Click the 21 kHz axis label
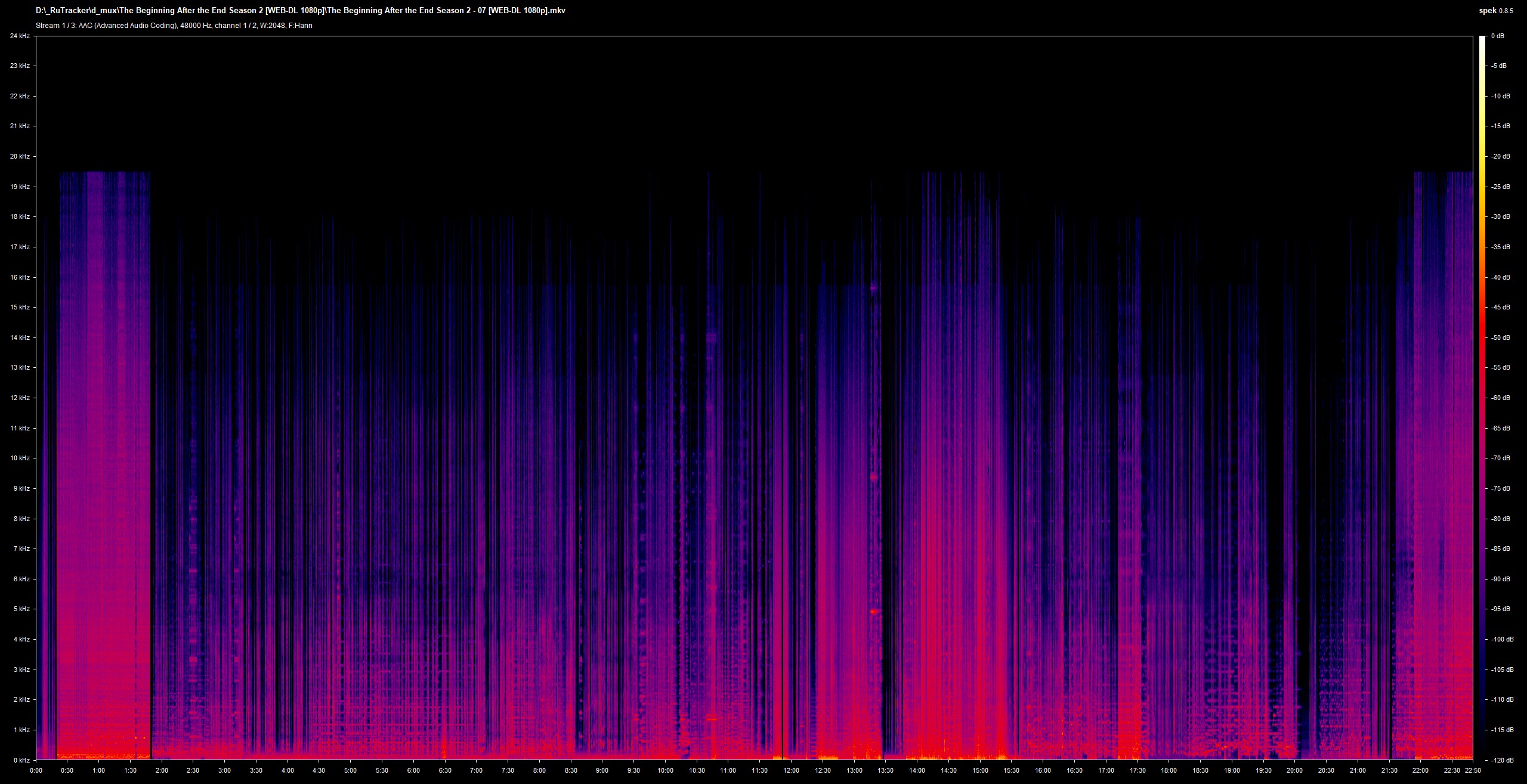 coord(20,126)
